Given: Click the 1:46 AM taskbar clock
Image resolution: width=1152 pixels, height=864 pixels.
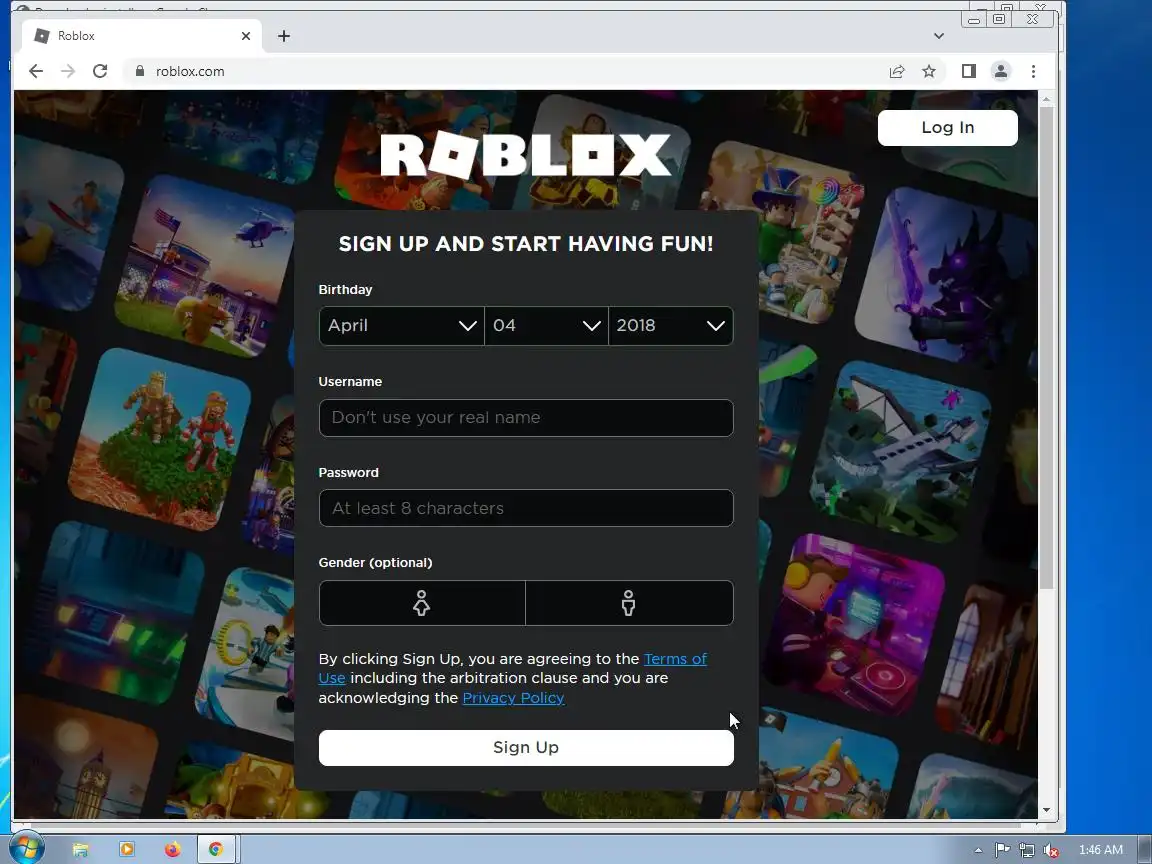Looking at the screenshot, I should point(1101,850).
